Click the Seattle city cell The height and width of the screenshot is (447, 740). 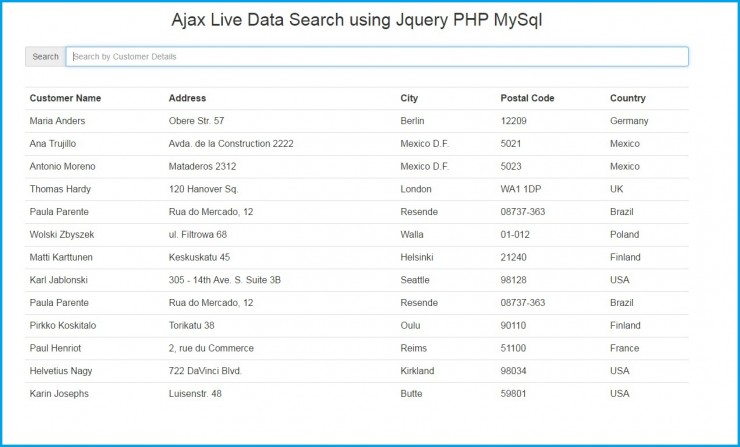pos(415,280)
